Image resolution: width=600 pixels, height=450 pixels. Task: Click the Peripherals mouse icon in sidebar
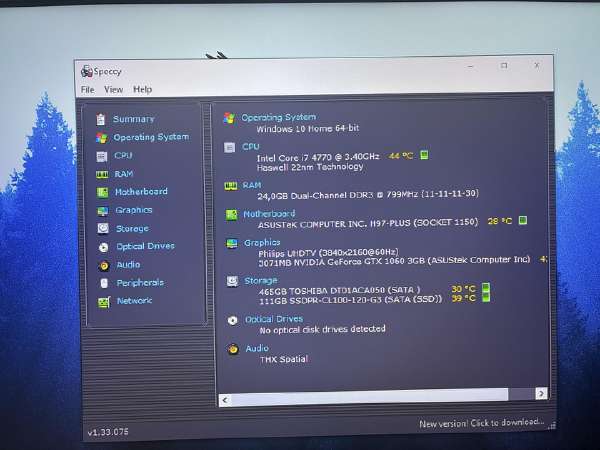tap(104, 283)
